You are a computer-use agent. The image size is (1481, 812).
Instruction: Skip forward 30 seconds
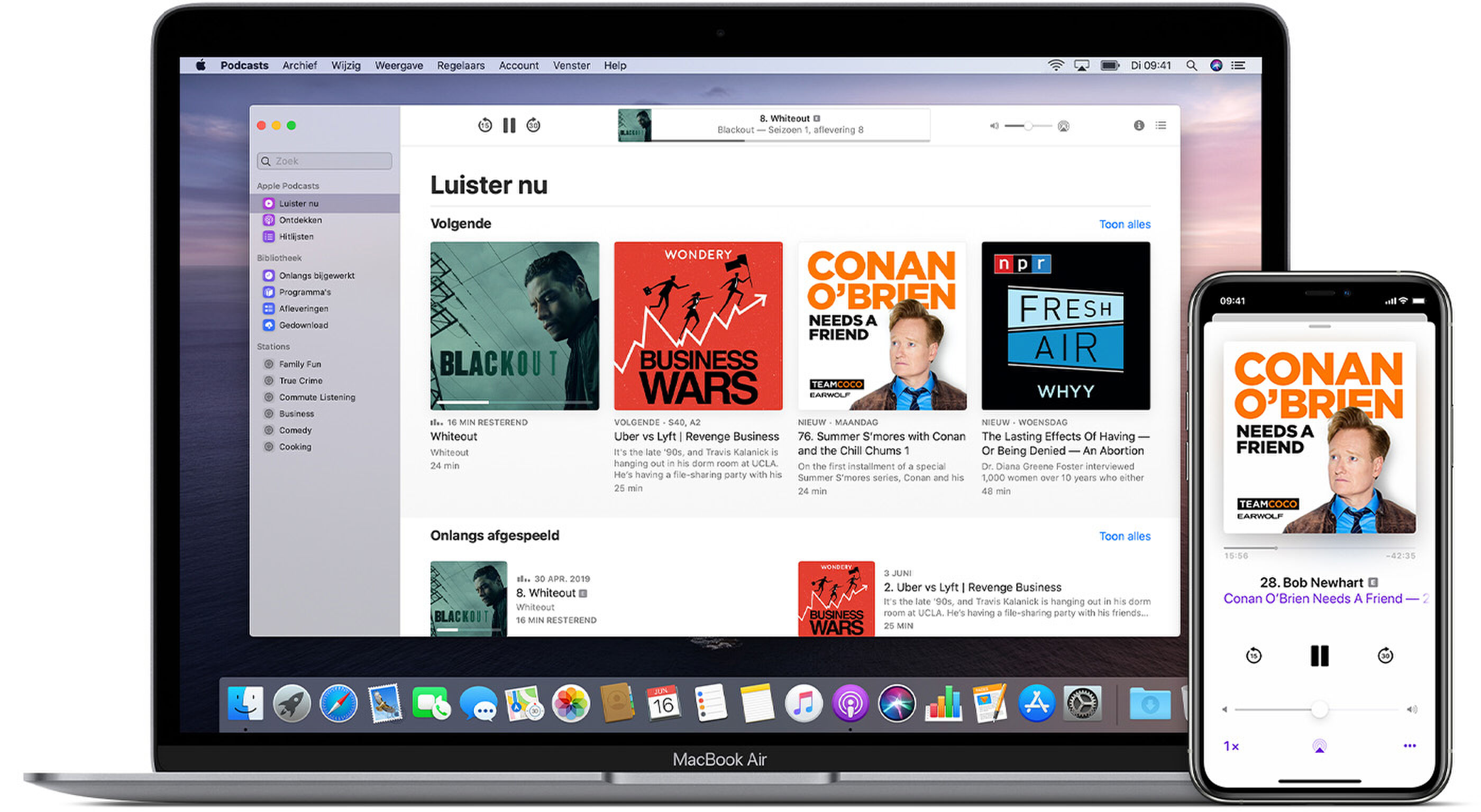tap(534, 125)
